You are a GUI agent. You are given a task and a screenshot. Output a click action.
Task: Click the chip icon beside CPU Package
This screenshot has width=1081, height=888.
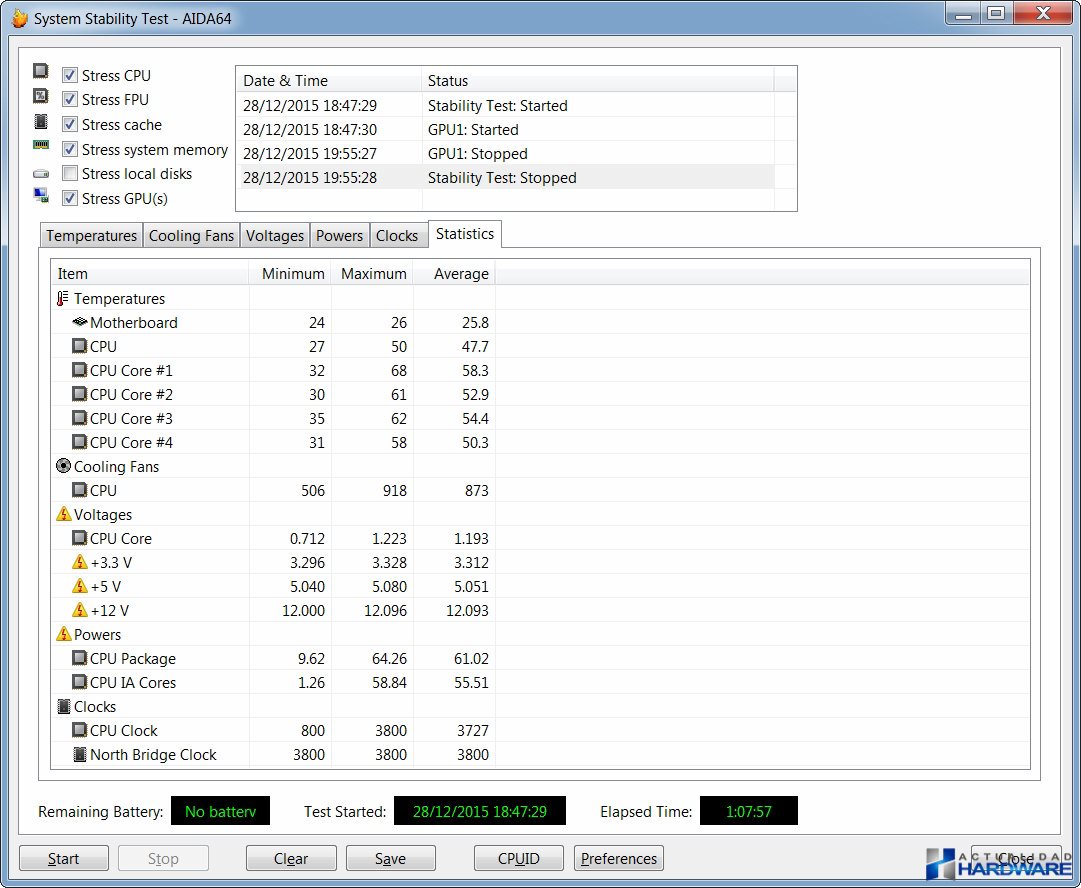pos(80,658)
